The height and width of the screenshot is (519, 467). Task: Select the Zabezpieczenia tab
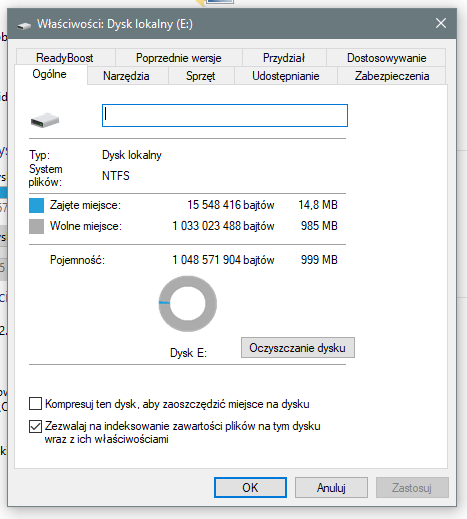click(392, 76)
